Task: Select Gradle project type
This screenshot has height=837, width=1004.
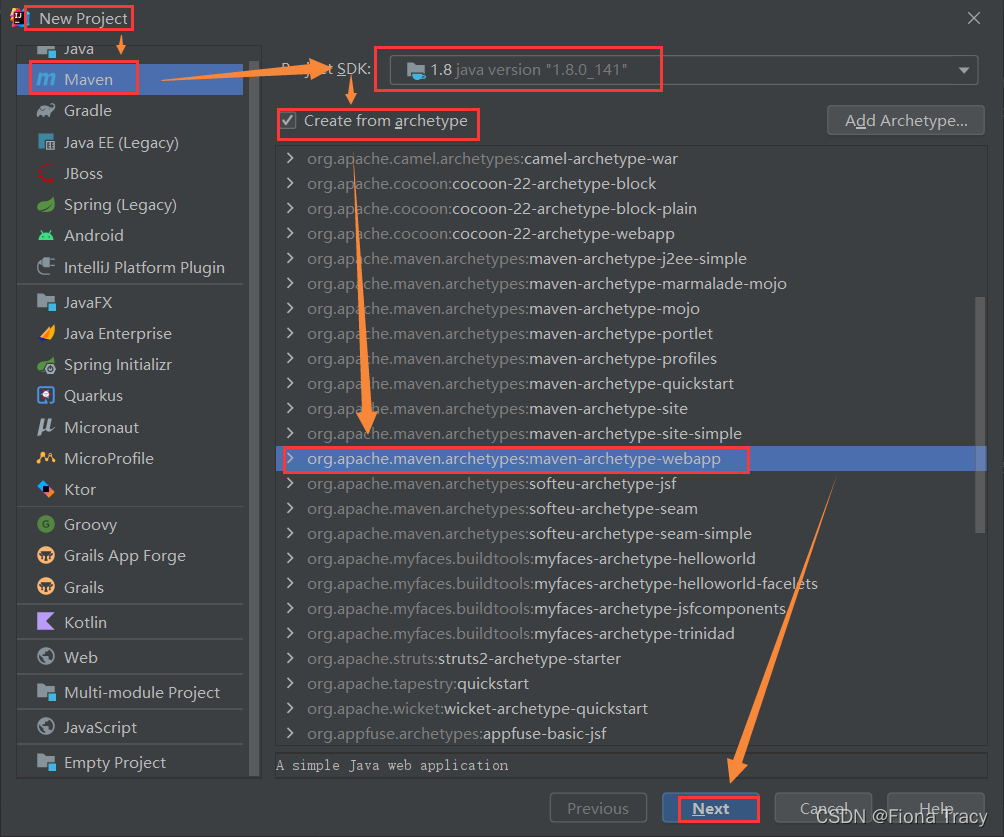Action: coord(130,111)
